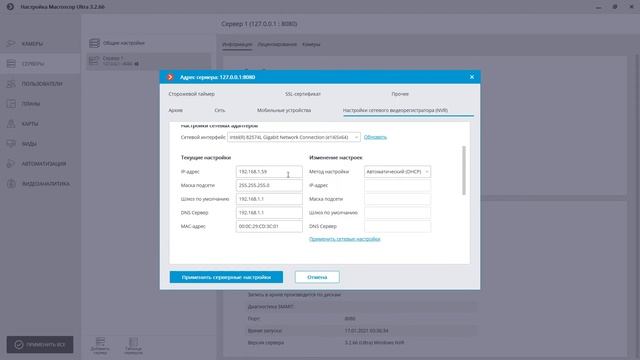This screenshot has height=360, width=640.
Task: Click the dialog's vertical scrollbar
Action: coord(464,170)
